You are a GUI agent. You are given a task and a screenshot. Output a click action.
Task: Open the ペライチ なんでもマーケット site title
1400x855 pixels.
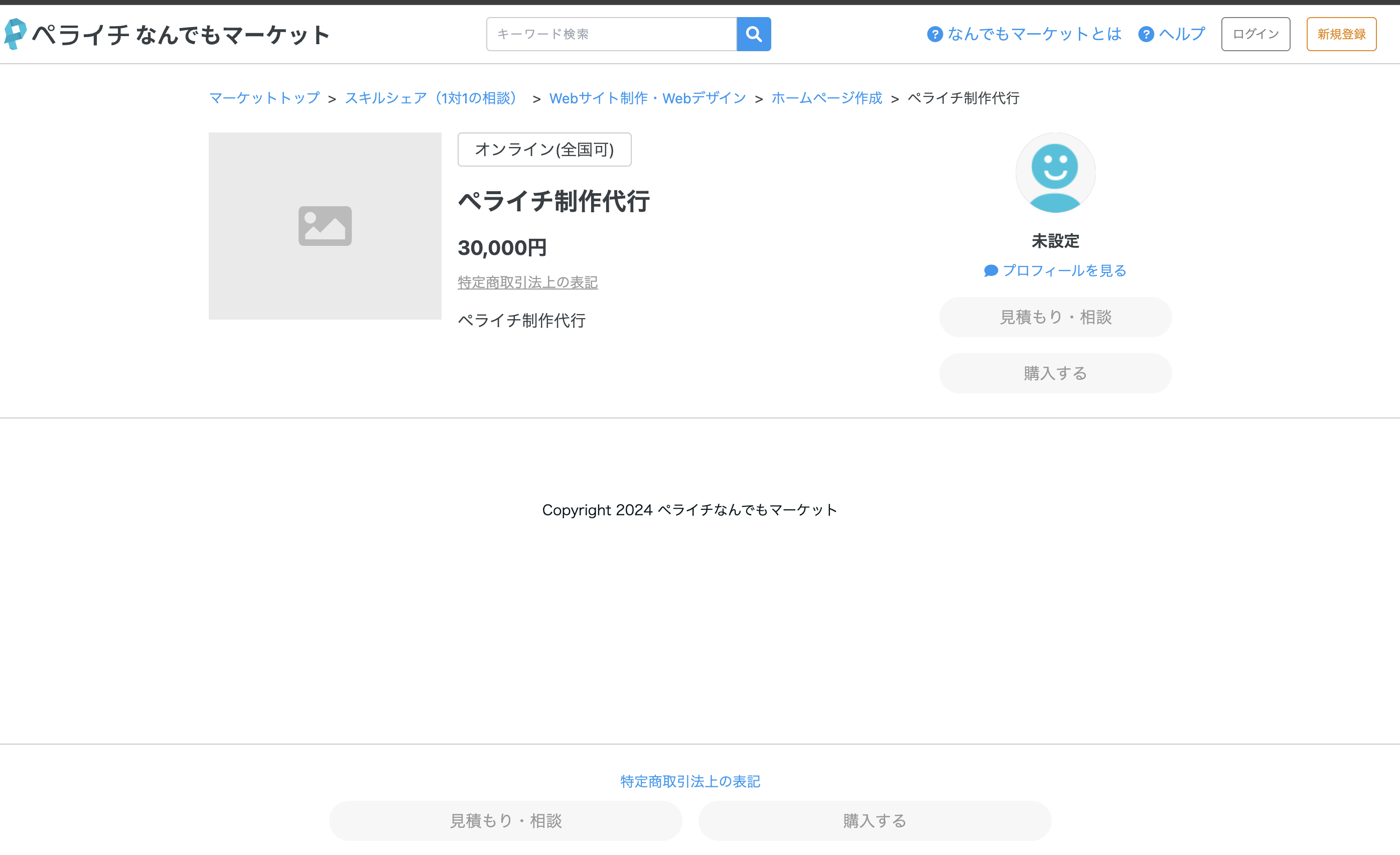tap(181, 35)
